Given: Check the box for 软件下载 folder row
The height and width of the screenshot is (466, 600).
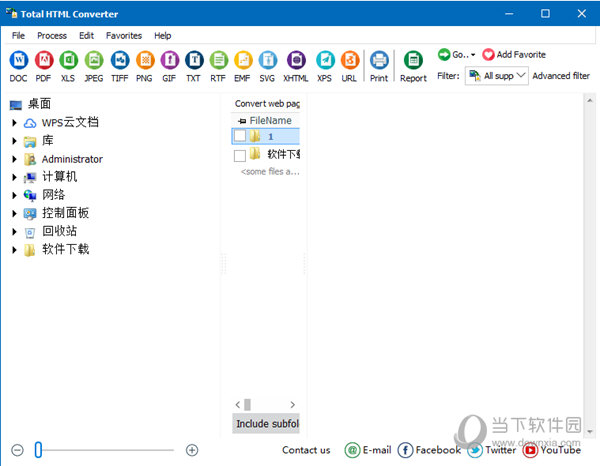Looking at the screenshot, I should pos(240,156).
